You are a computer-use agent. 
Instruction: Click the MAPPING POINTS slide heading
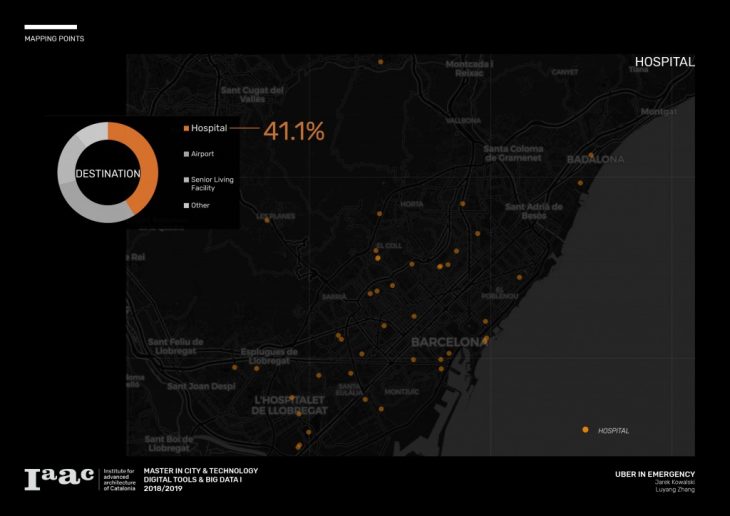click(54, 39)
